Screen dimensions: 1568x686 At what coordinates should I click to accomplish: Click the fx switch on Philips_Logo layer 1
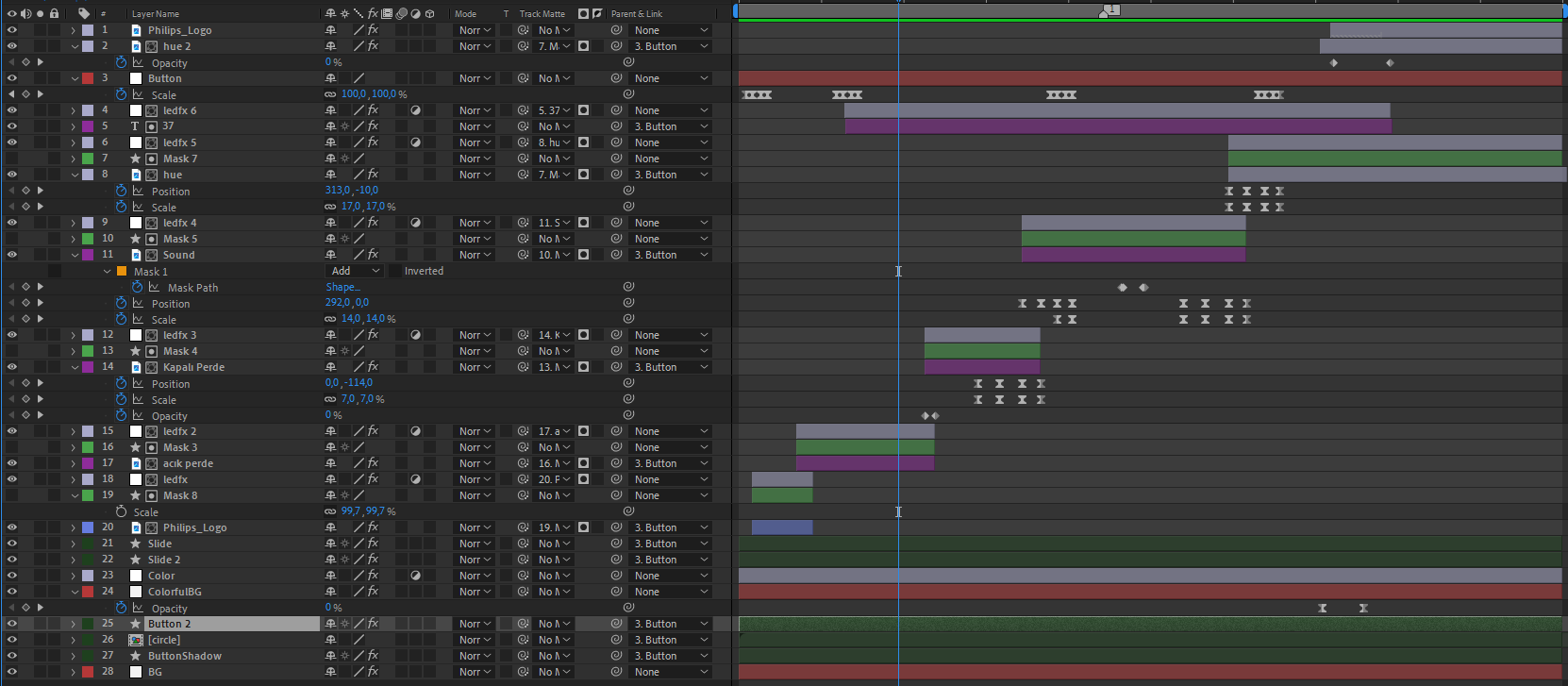[373, 30]
